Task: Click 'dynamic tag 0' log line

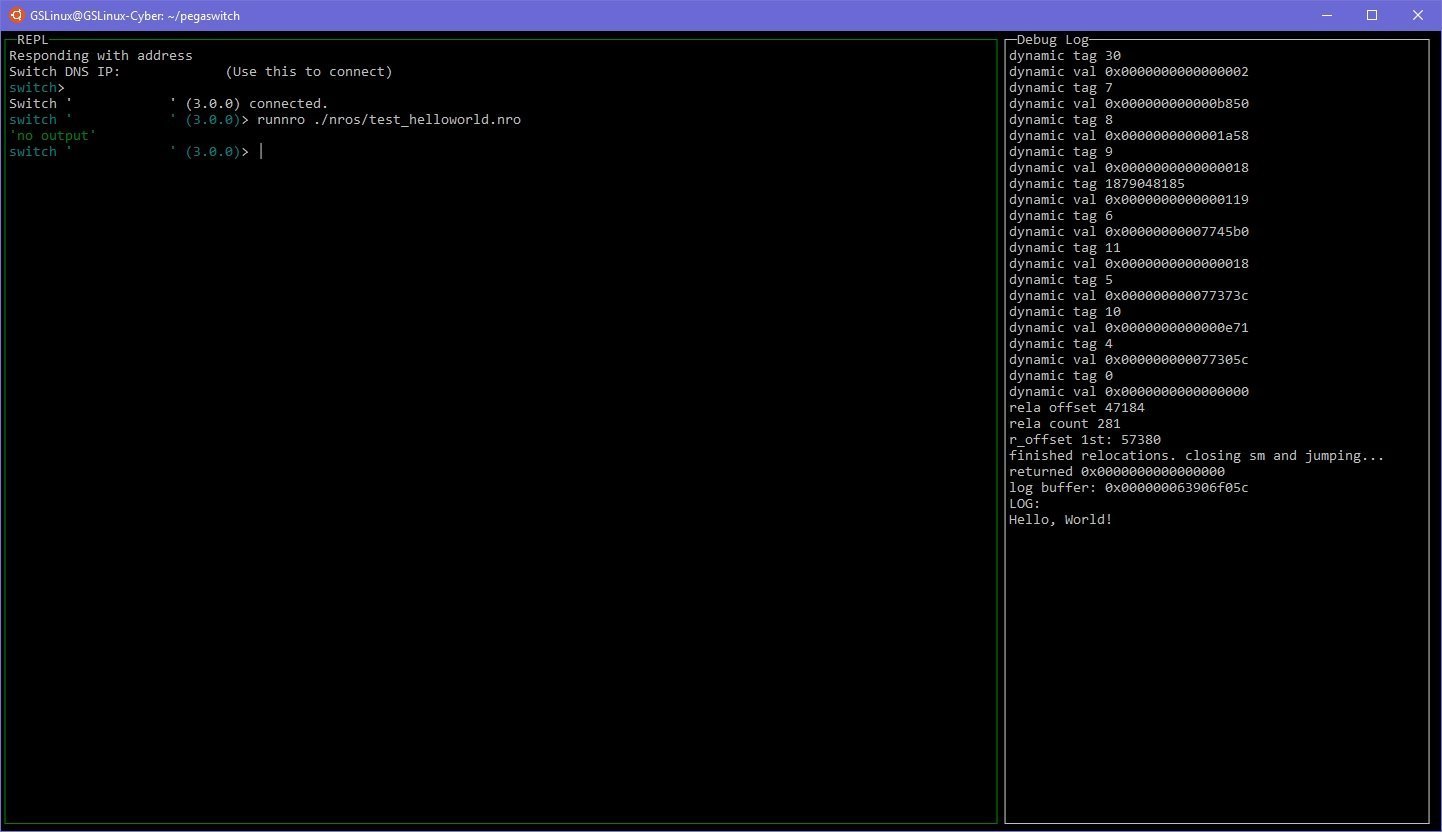Action: [1061, 376]
